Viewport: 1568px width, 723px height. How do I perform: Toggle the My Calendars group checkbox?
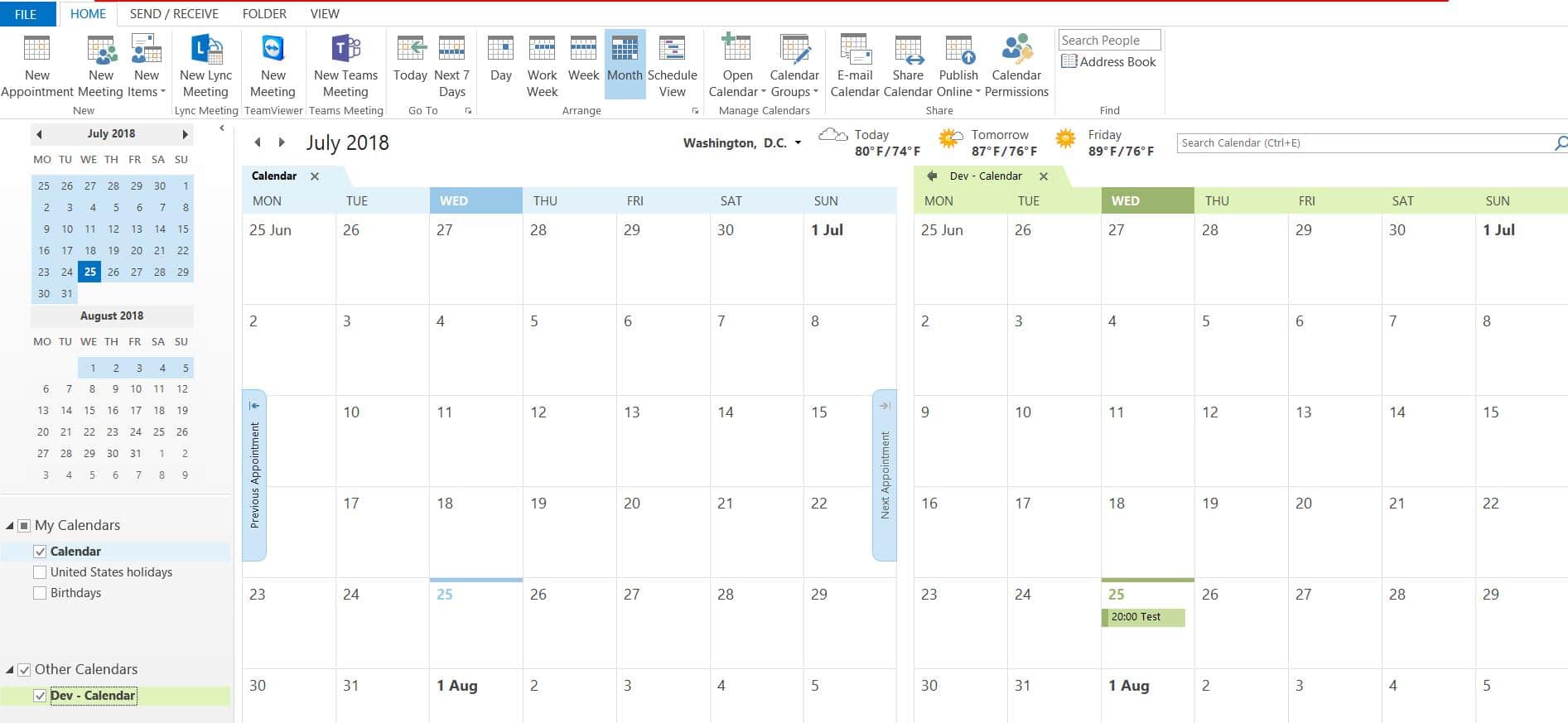25,526
